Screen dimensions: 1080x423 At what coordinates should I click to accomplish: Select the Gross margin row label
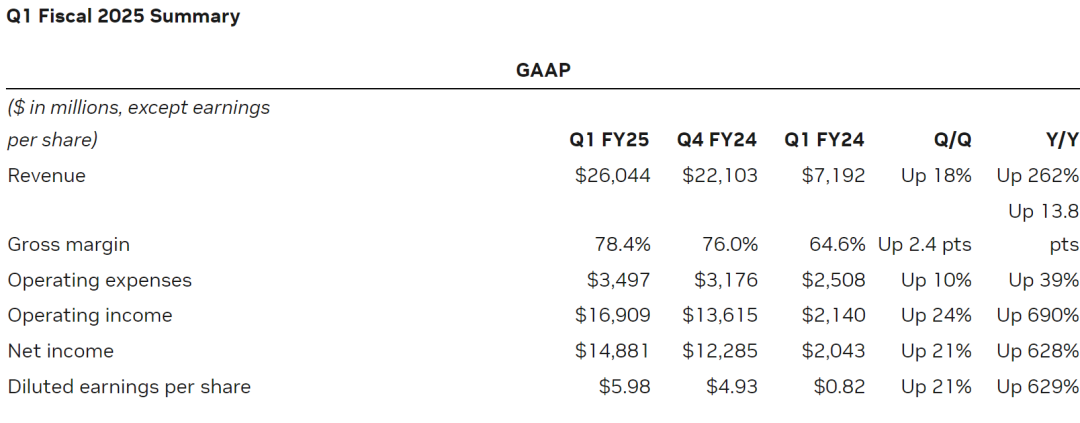click(x=68, y=245)
